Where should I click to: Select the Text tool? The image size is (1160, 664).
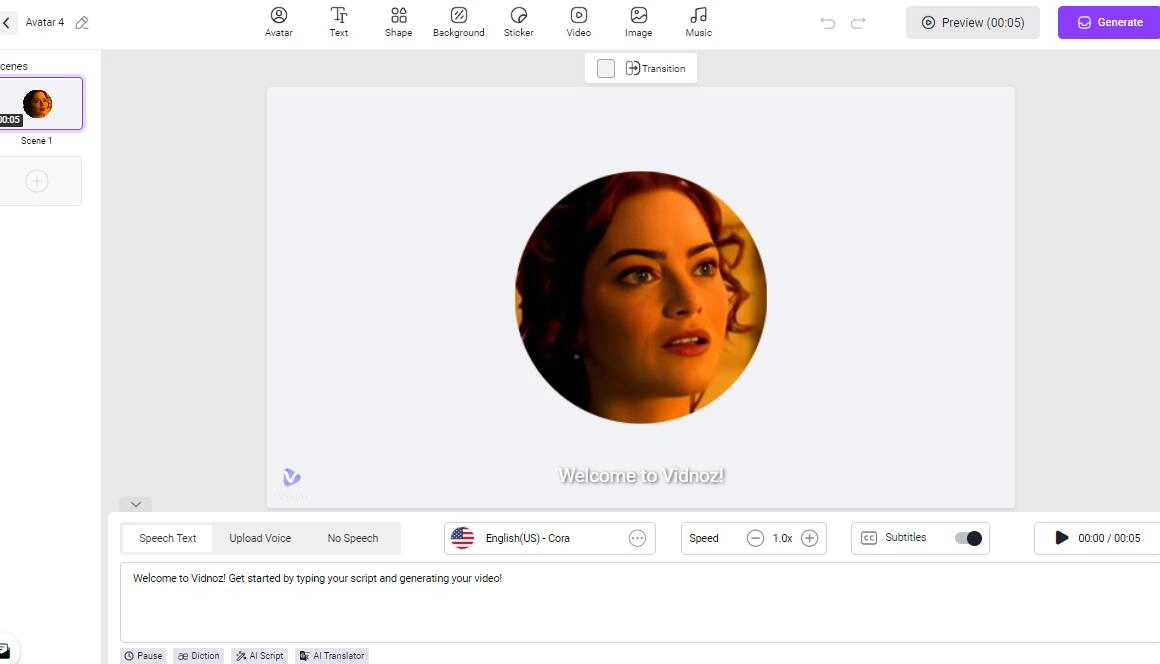point(339,22)
